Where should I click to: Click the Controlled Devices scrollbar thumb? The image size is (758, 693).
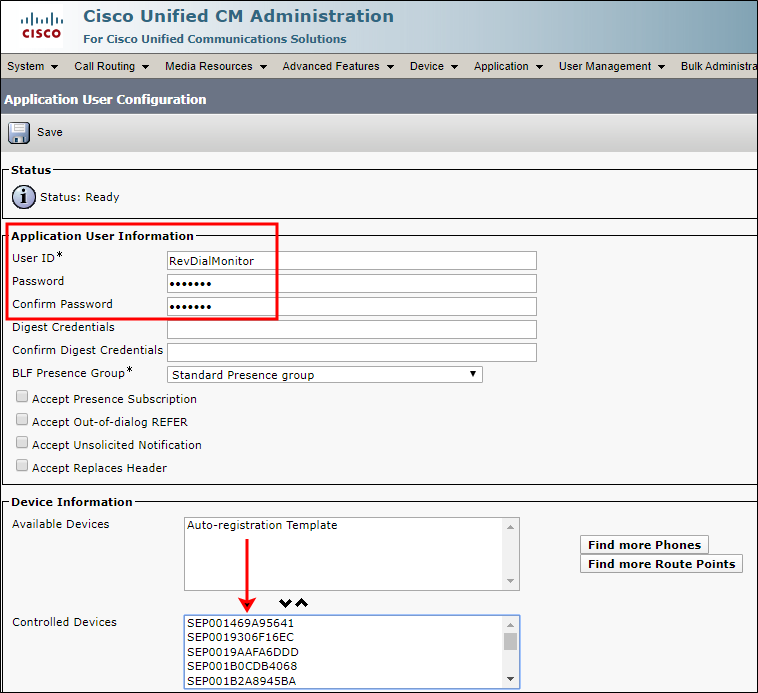(510, 642)
